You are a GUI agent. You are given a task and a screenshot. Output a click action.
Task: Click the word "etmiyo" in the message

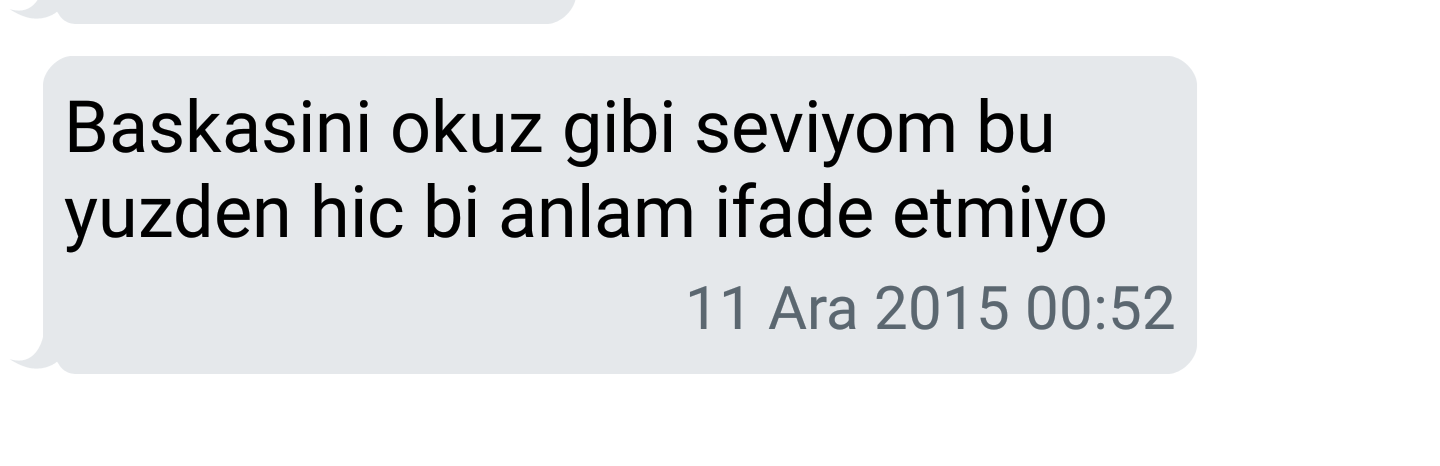[x=999, y=217]
